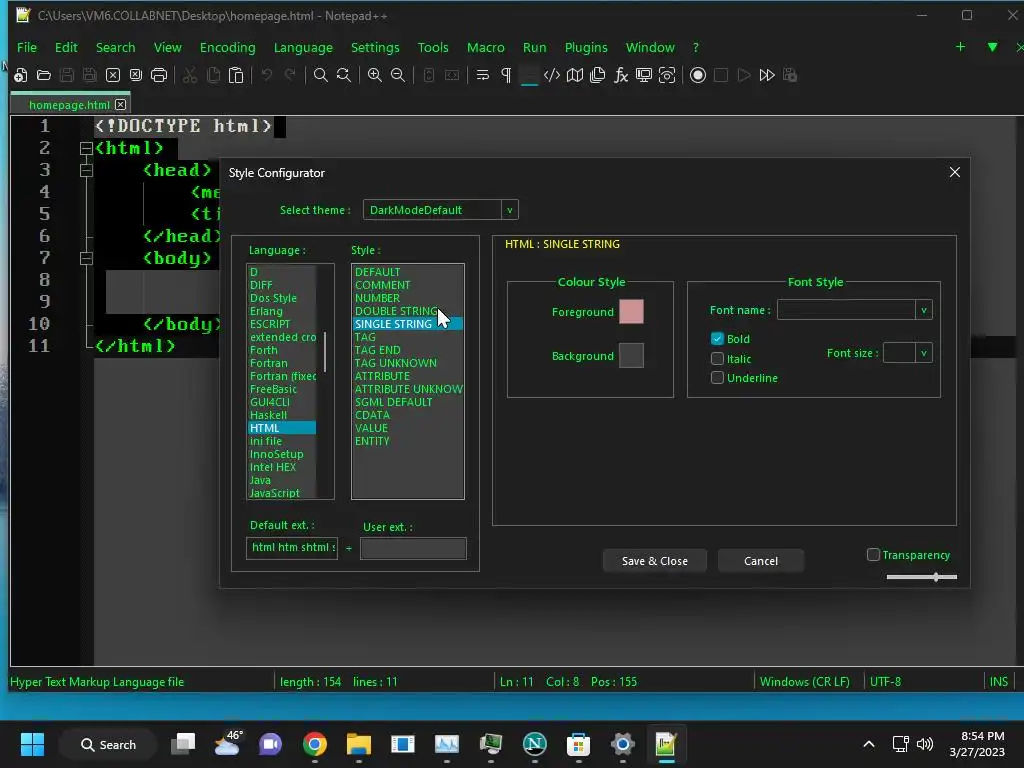The height and width of the screenshot is (768, 1024).
Task: Open the Settings menu
Action: click(x=375, y=47)
